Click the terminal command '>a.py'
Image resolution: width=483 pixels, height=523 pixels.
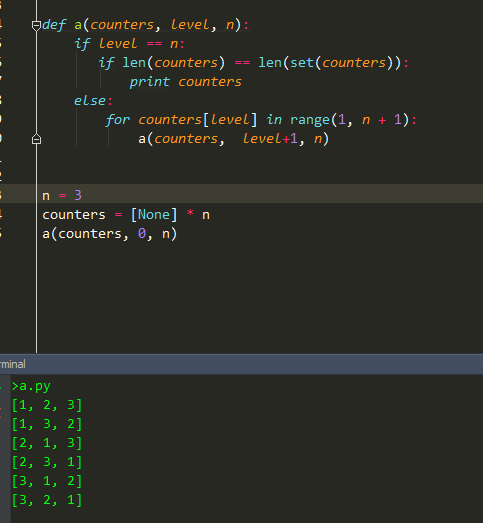(x=31, y=386)
